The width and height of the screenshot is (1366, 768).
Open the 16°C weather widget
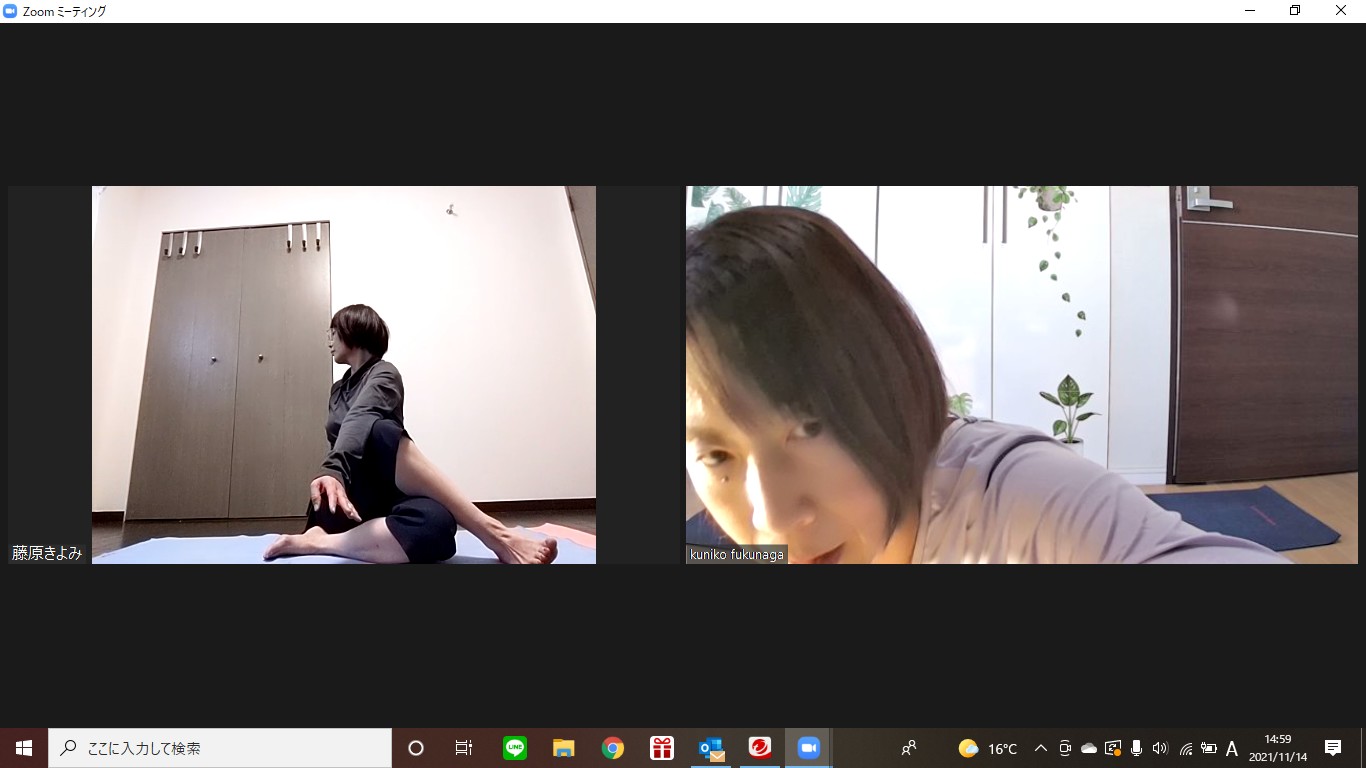[x=988, y=748]
